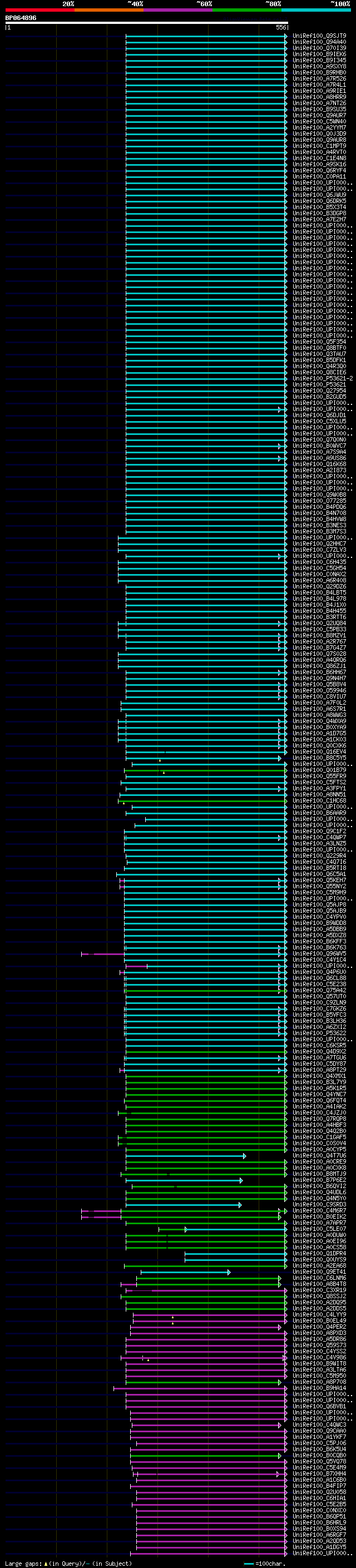Select hit label UniRef100_A2YYM7
The width and height of the screenshot is (356, 1568).
pos(319,128)
